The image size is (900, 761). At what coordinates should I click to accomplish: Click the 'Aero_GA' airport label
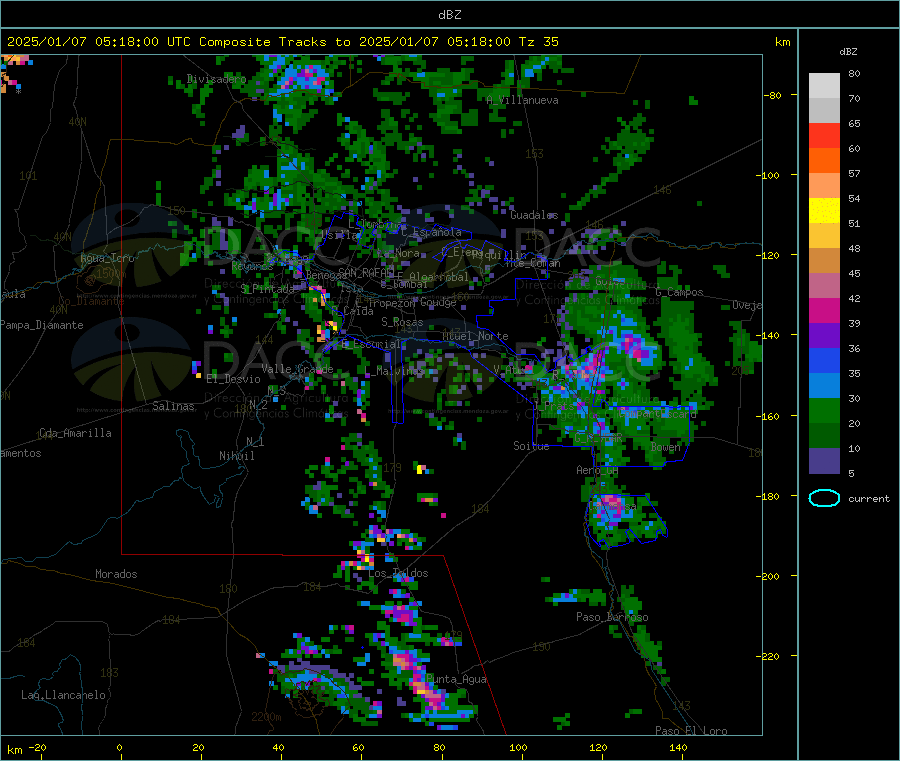(597, 471)
